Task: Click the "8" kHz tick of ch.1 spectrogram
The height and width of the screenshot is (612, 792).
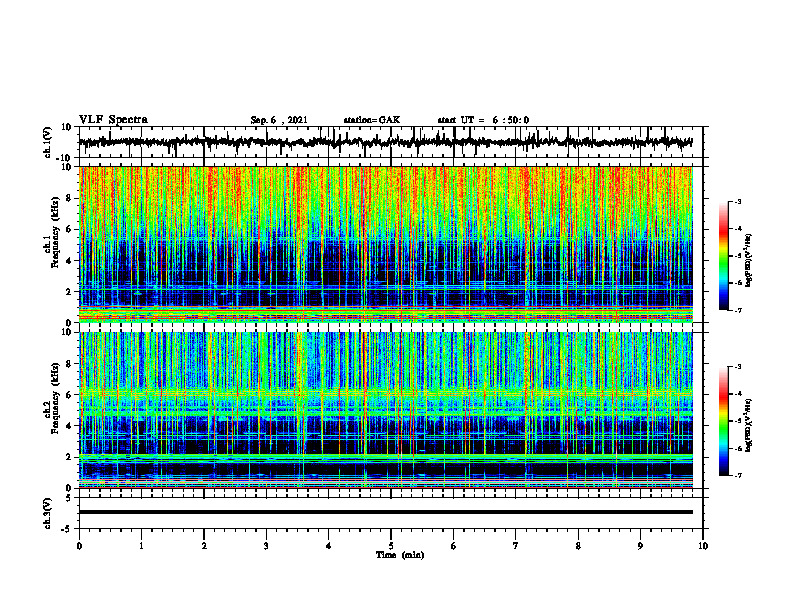Action: point(70,198)
